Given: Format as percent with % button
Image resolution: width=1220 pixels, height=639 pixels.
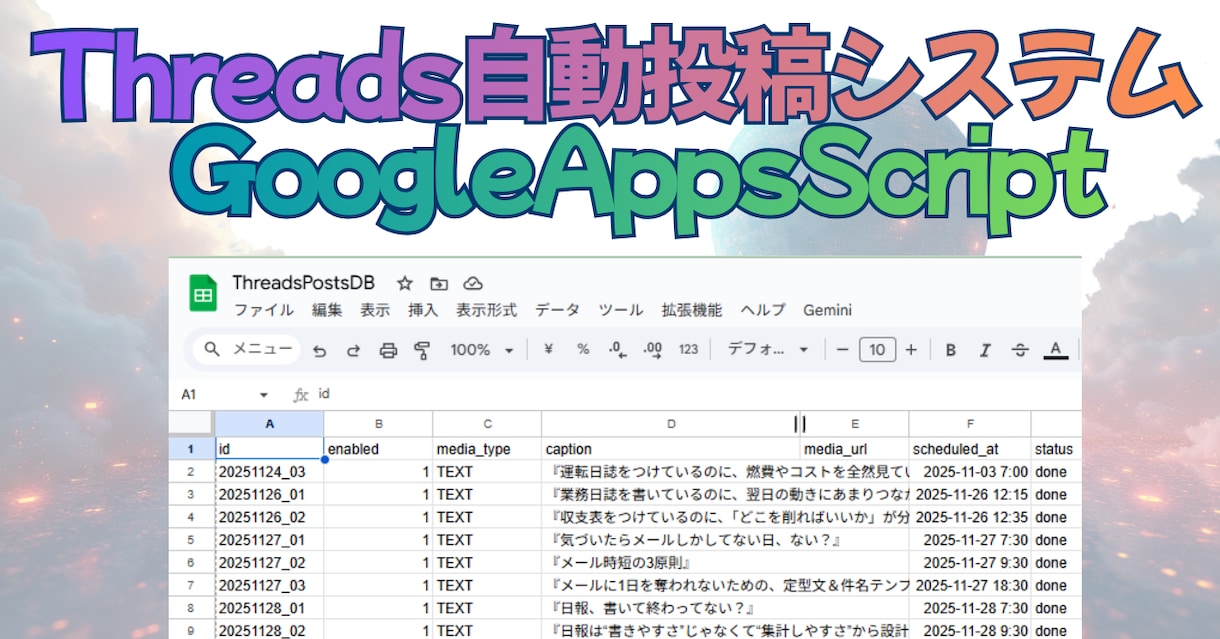Looking at the screenshot, I should point(583,349).
